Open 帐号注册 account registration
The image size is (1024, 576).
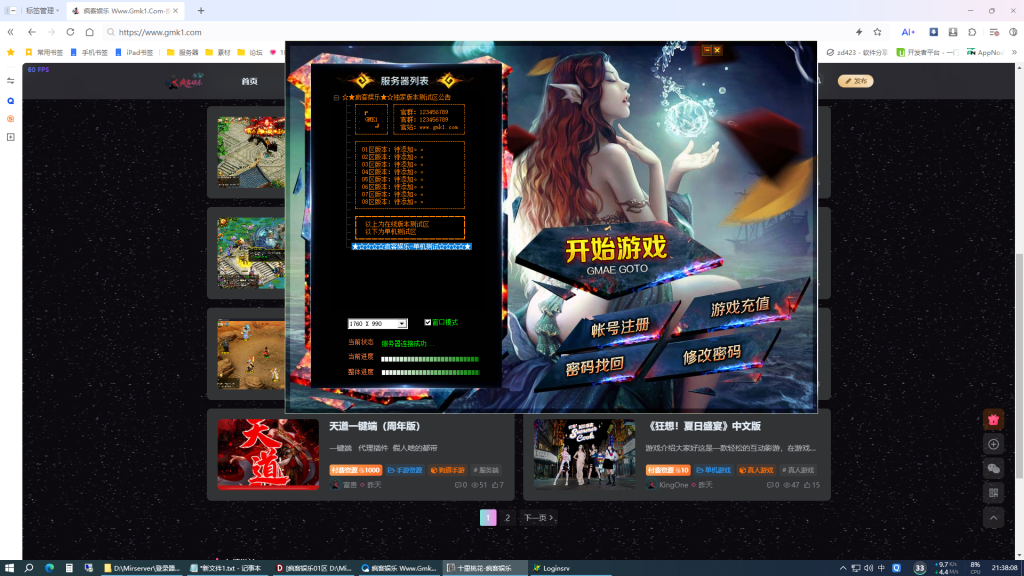point(620,327)
